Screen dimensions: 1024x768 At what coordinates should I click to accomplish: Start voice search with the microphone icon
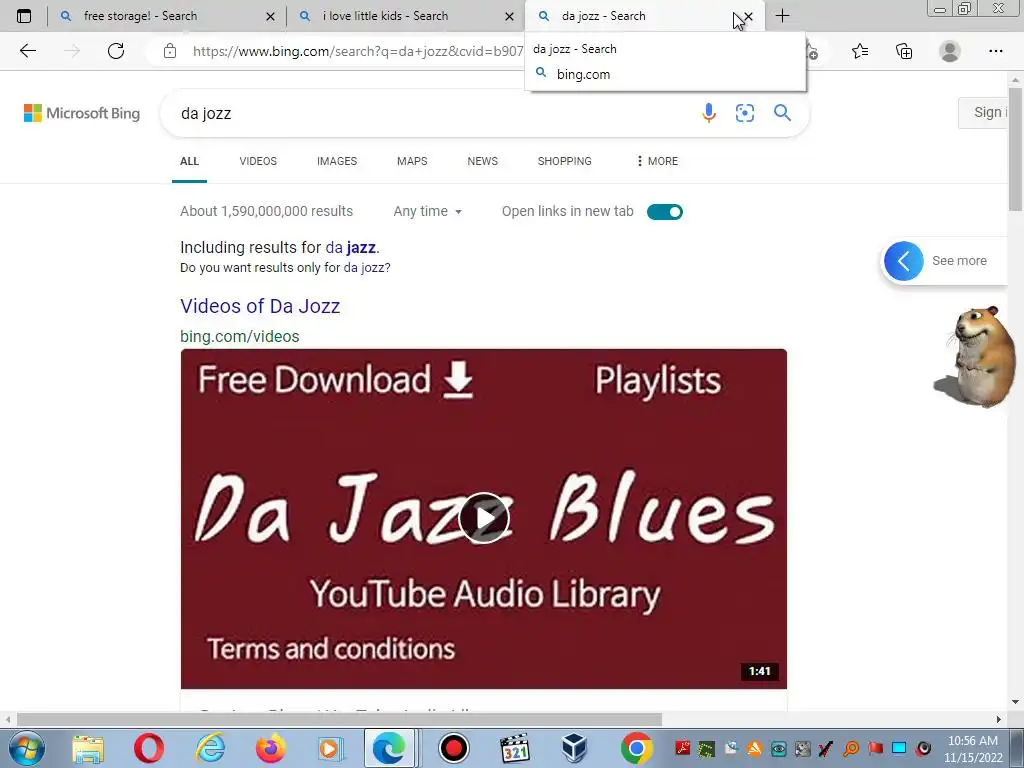click(709, 113)
